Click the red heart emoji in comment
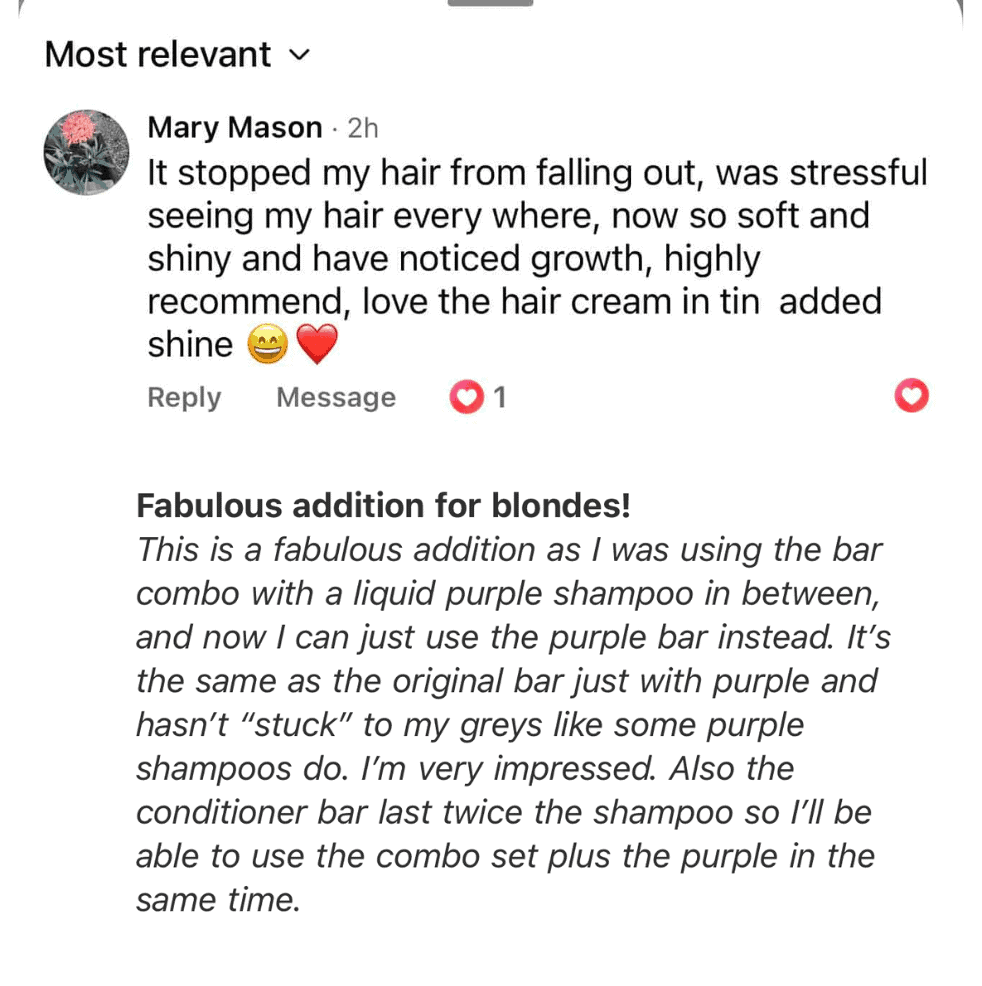The height and width of the screenshot is (986, 982). 318,346
